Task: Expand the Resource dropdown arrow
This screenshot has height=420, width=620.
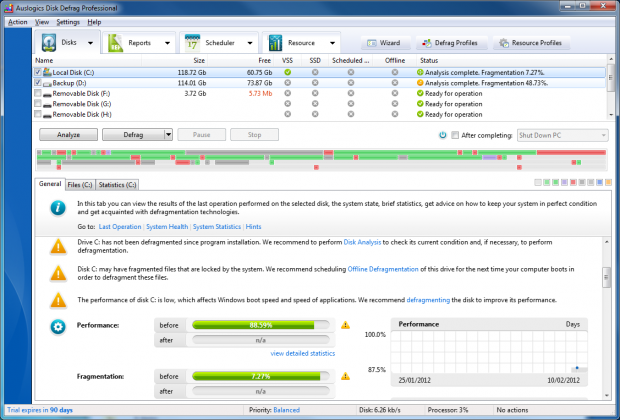Action: 333,43
